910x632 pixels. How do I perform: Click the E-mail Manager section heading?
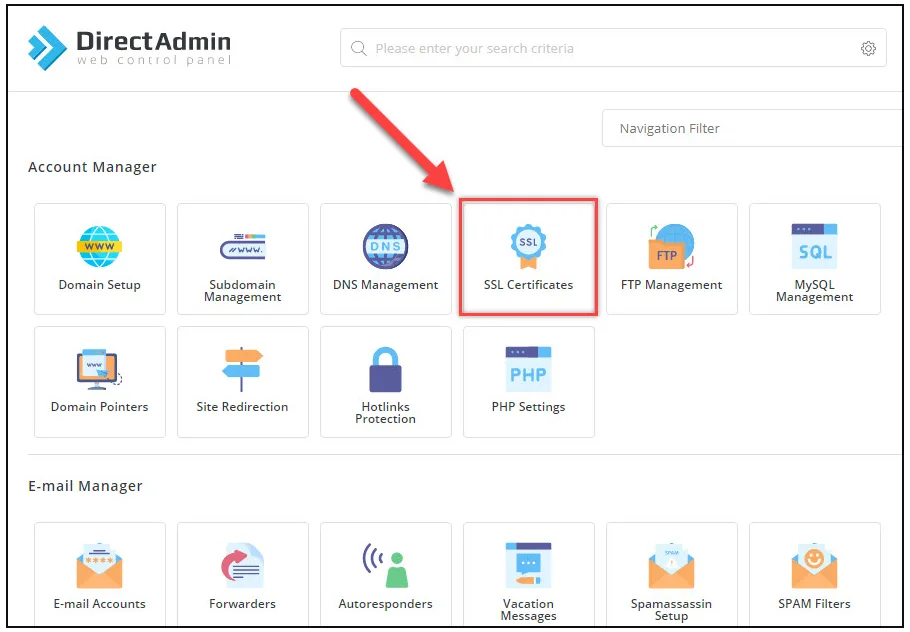(x=85, y=486)
